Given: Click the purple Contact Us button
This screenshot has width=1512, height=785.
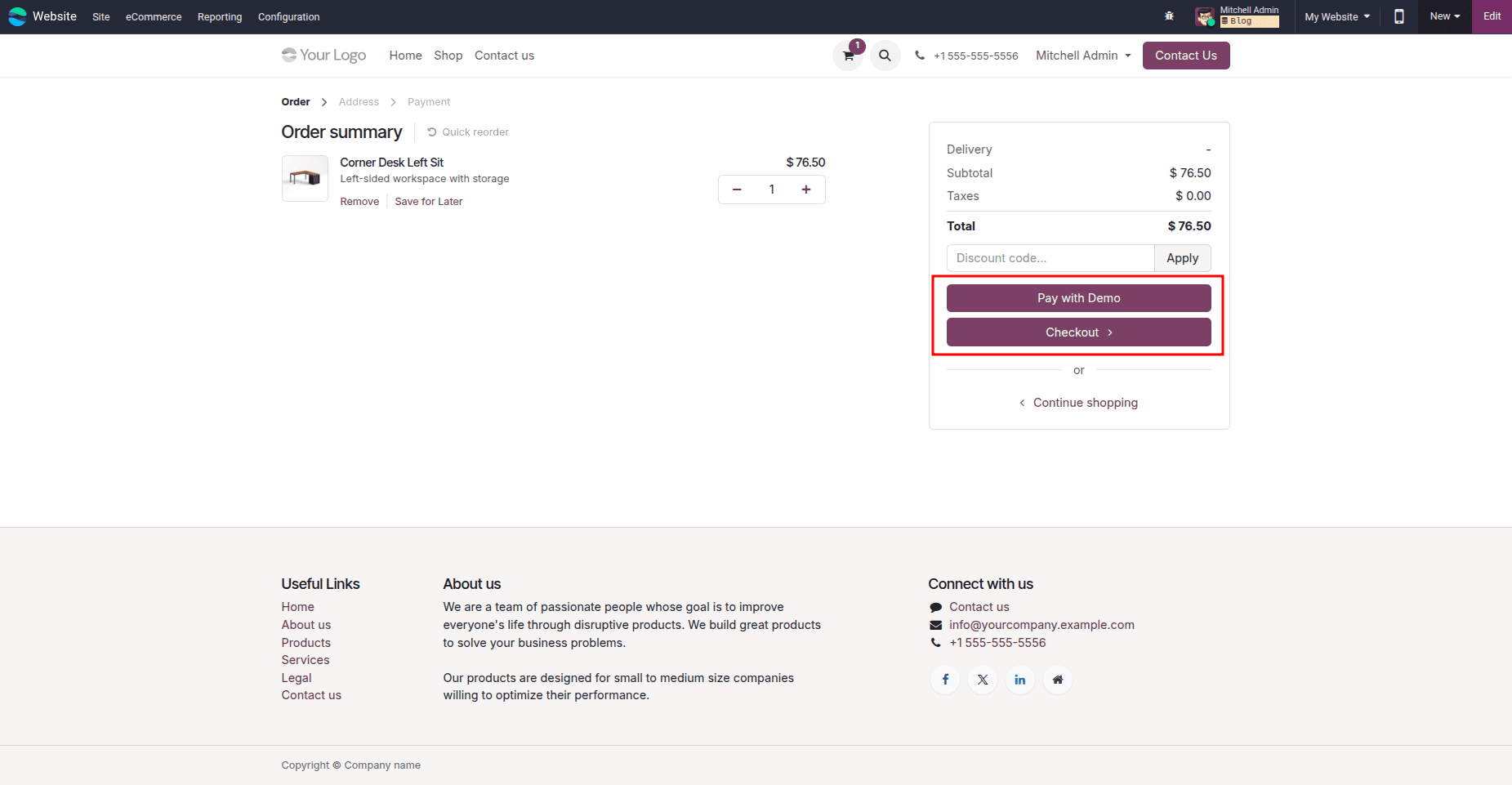Looking at the screenshot, I should [1186, 56].
